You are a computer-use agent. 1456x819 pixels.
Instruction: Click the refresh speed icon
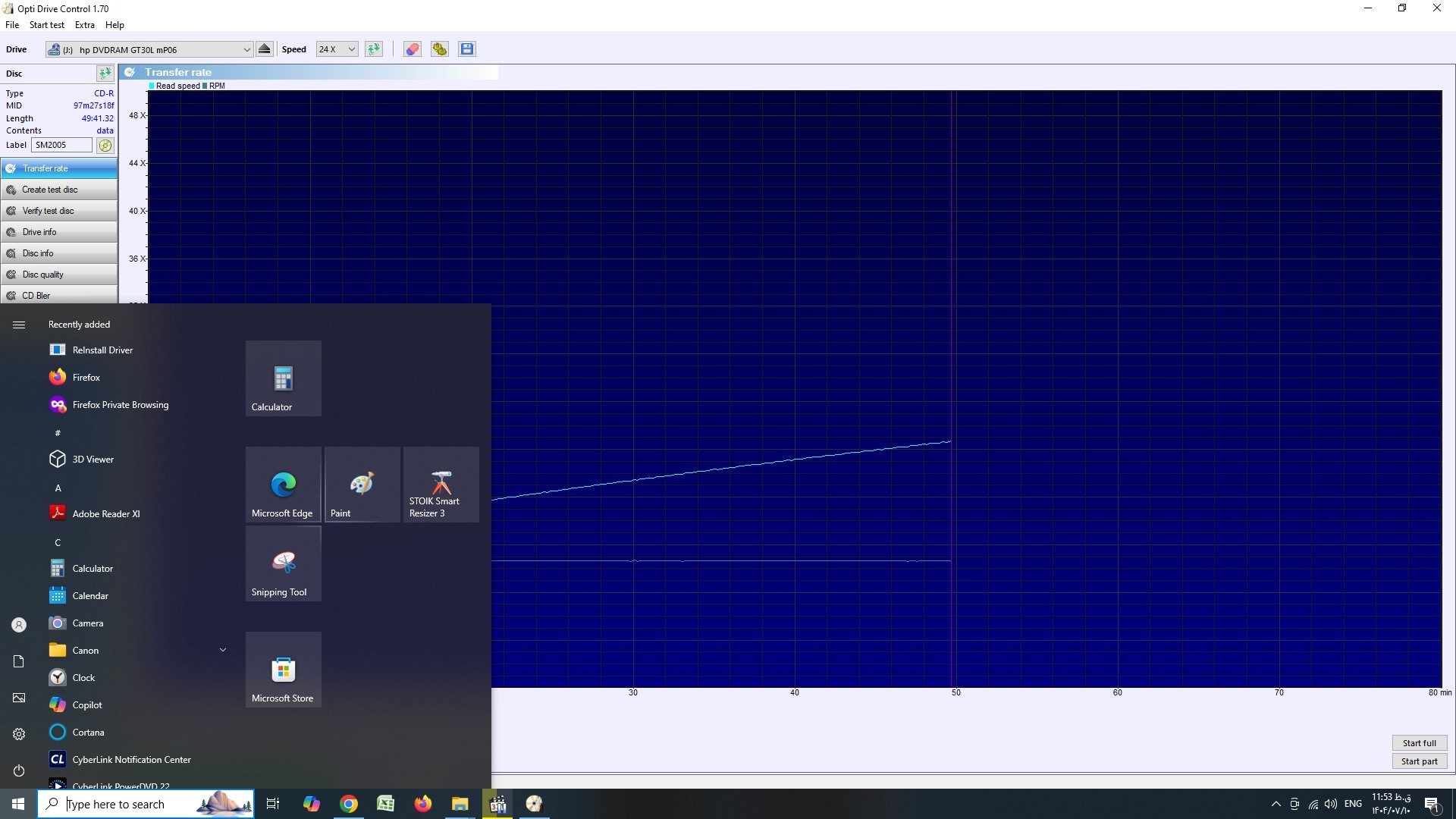[374, 49]
